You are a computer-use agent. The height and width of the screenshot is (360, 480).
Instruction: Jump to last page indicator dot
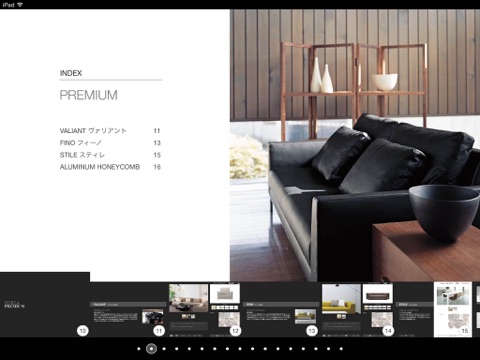pos(341,349)
